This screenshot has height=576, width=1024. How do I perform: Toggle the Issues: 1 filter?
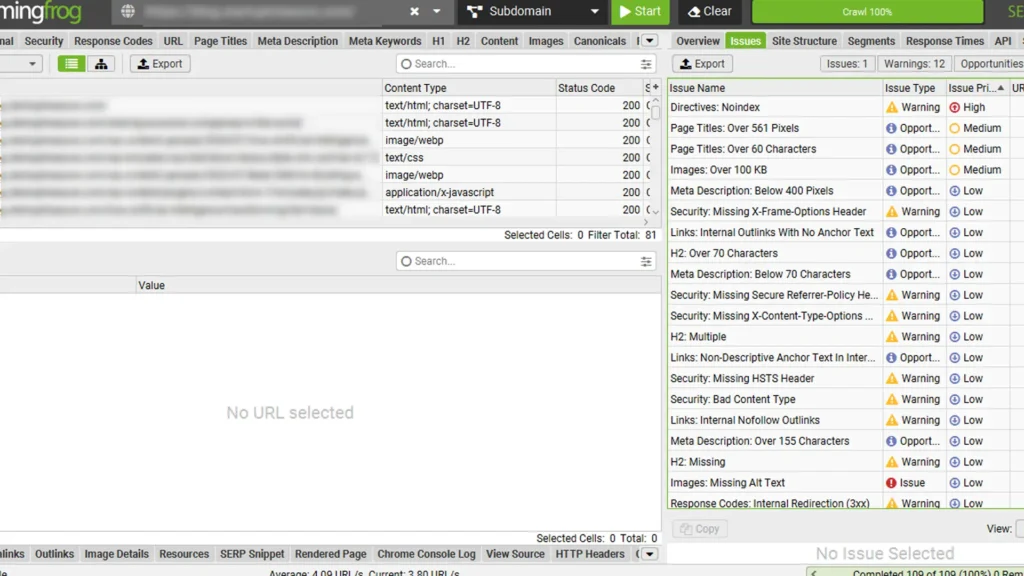click(846, 64)
